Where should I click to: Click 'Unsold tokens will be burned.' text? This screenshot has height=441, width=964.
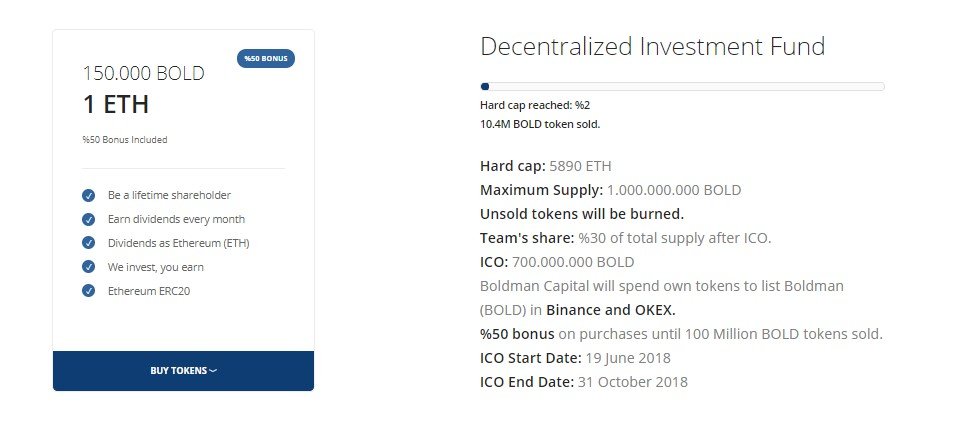(x=582, y=214)
